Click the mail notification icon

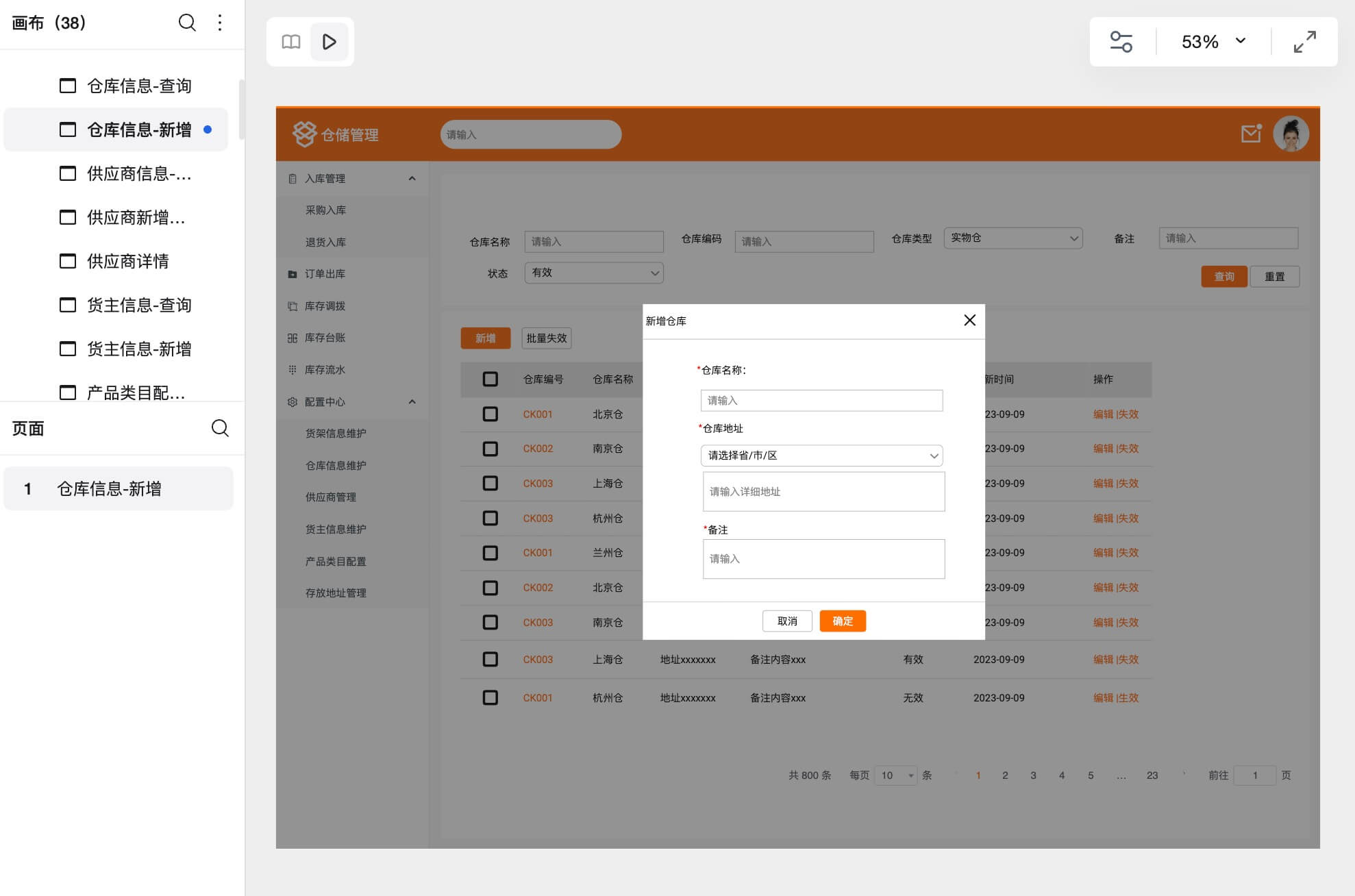click(1251, 134)
